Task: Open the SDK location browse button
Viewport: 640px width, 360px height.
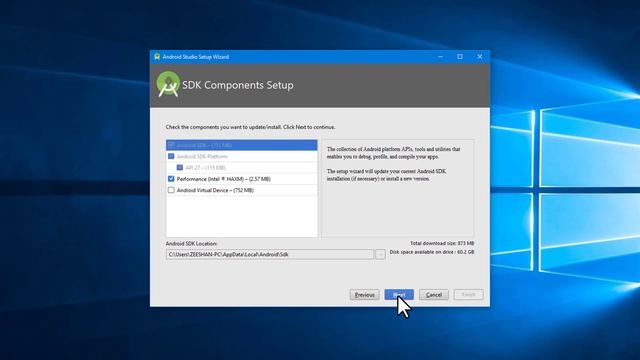Action: [x=380, y=254]
